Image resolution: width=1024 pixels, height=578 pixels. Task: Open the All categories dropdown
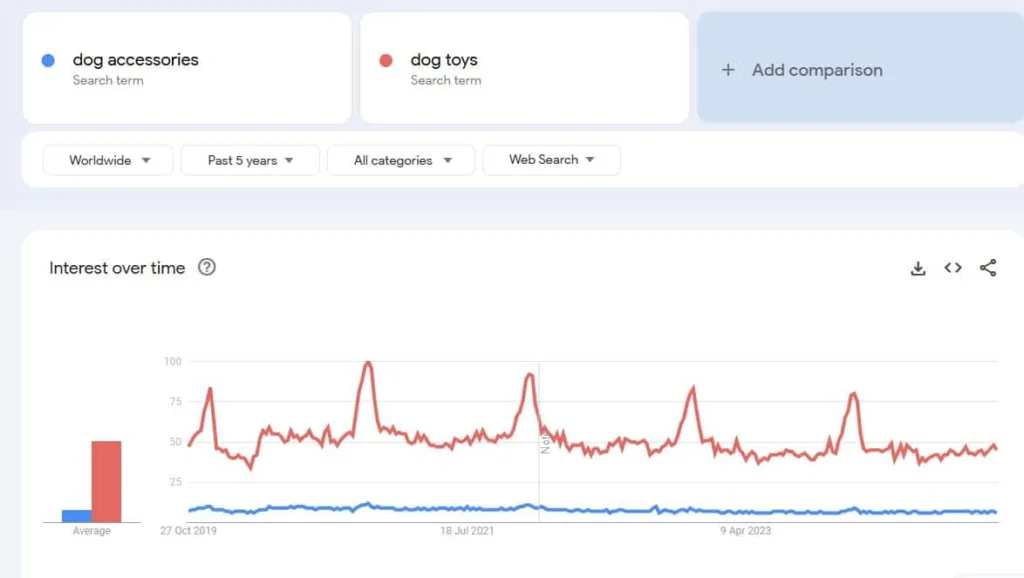click(x=401, y=160)
